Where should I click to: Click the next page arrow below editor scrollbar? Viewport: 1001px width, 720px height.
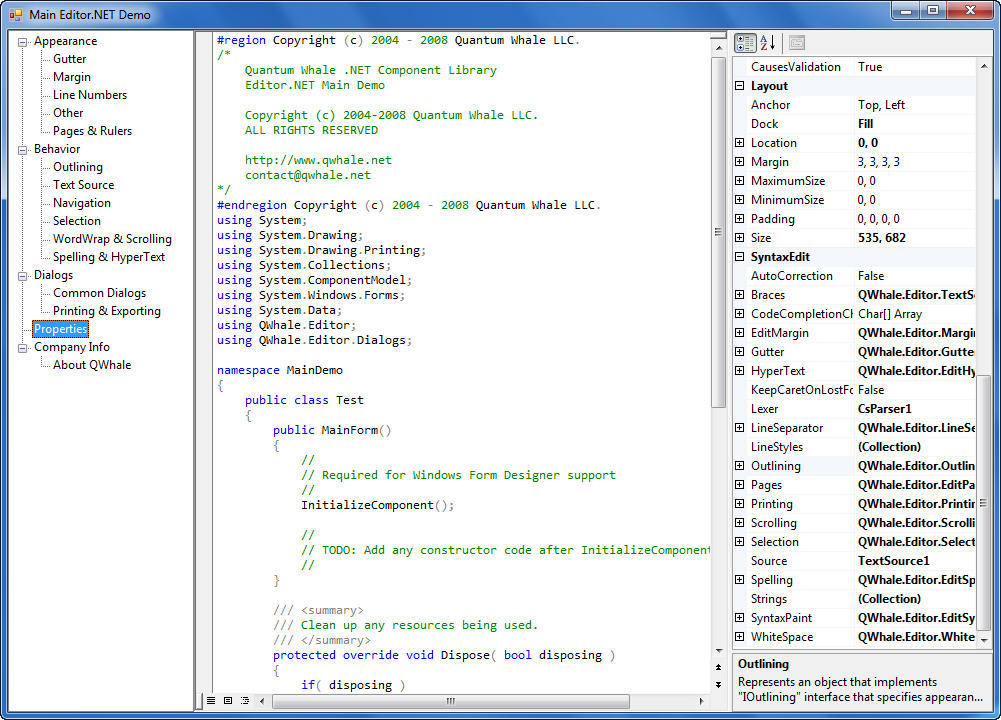tap(718, 684)
